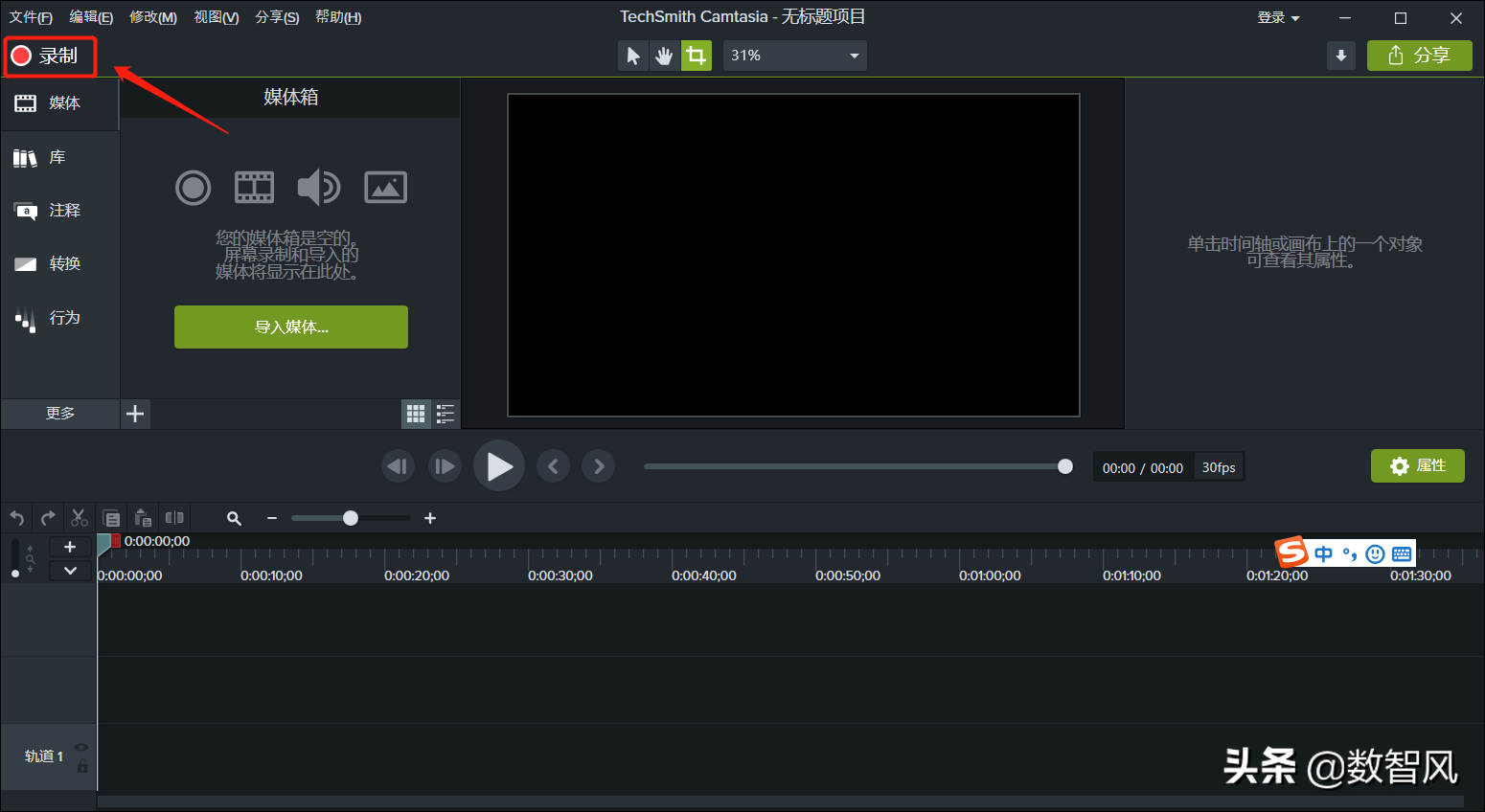
Task: Click the Cut scissors icon on the timeline toolbar
Action: pyautogui.click(x=80, y=518)
